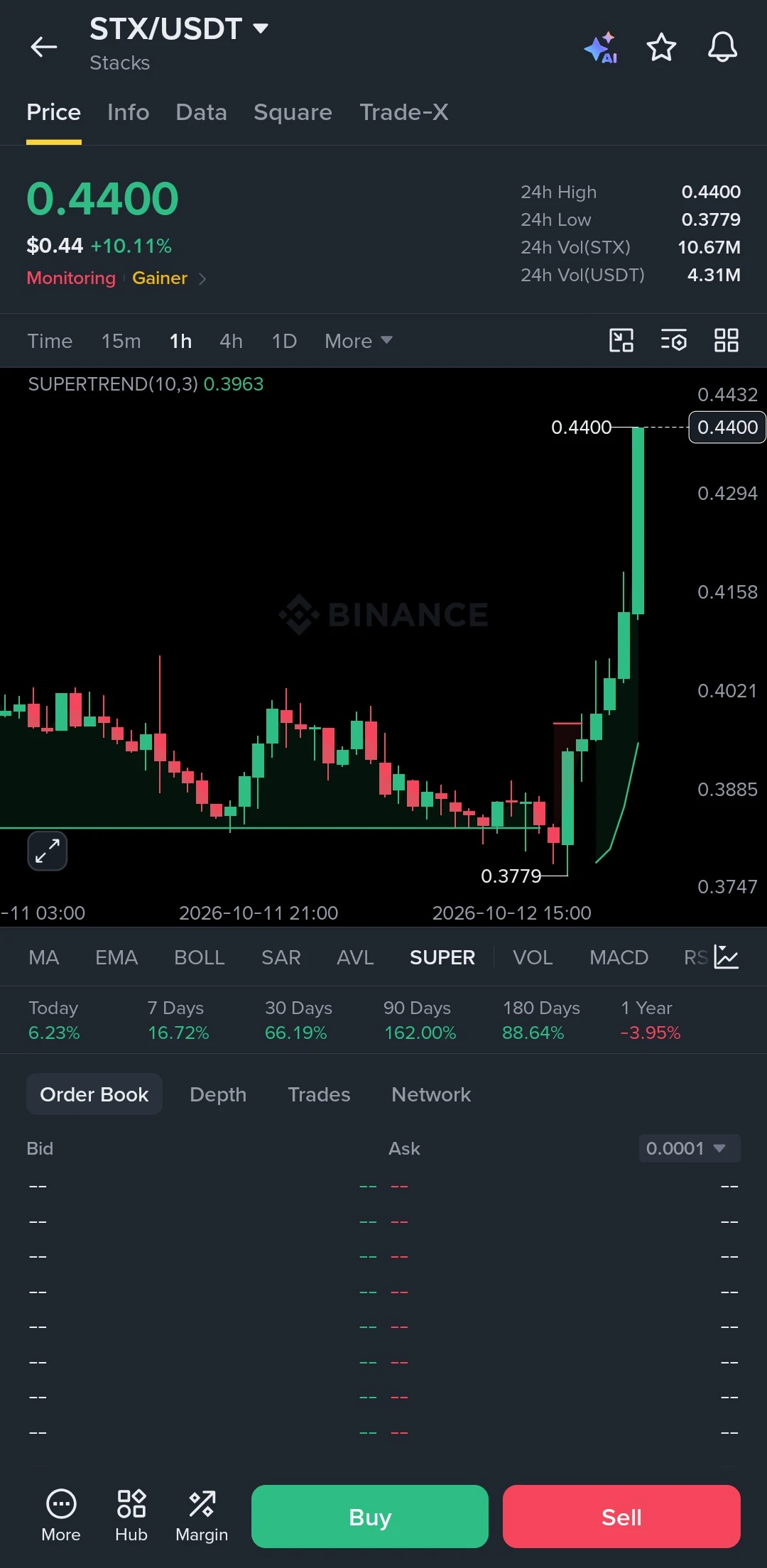Tap the back arrow icon

(x=43, y=47)
